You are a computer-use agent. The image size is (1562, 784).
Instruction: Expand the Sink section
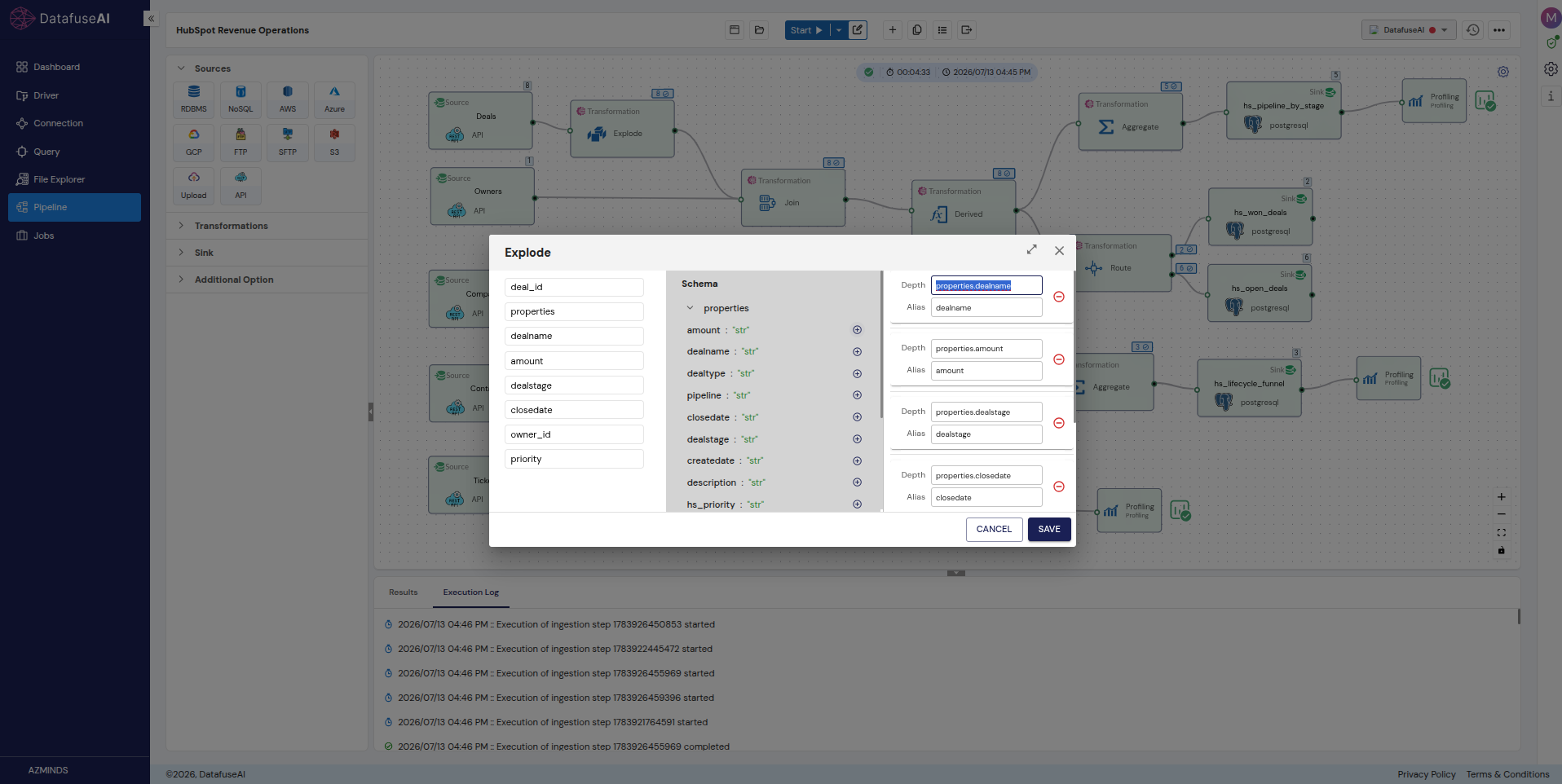(181, 253)
